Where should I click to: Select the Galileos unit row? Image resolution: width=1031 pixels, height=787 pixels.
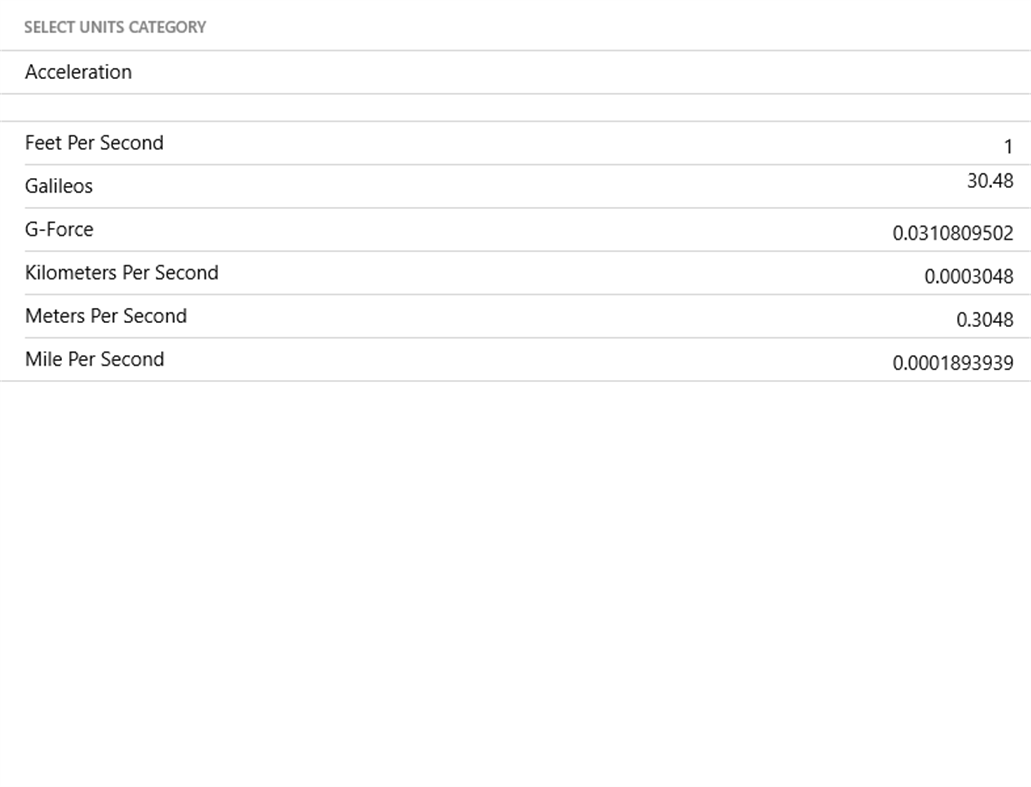[x=515, y=186]
